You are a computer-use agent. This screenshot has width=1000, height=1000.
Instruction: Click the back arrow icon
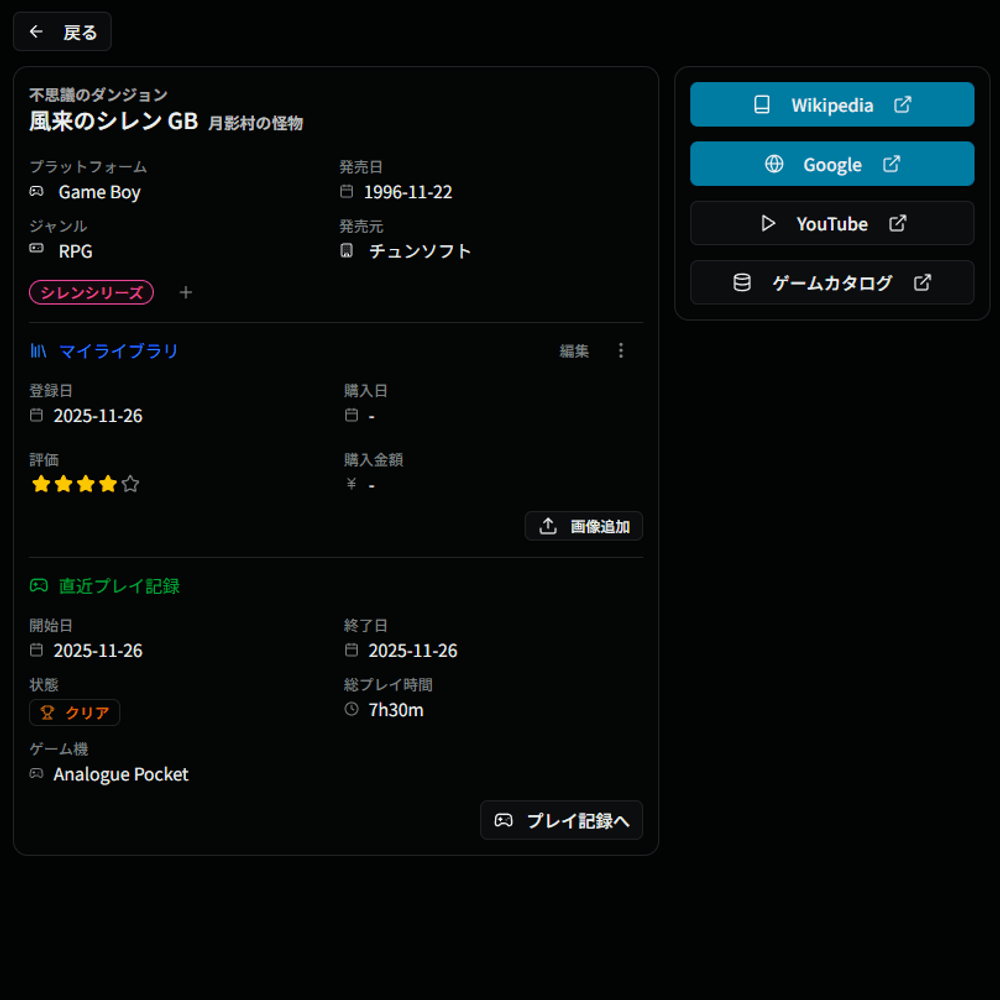pyautogui.click(x=36, y=31)
